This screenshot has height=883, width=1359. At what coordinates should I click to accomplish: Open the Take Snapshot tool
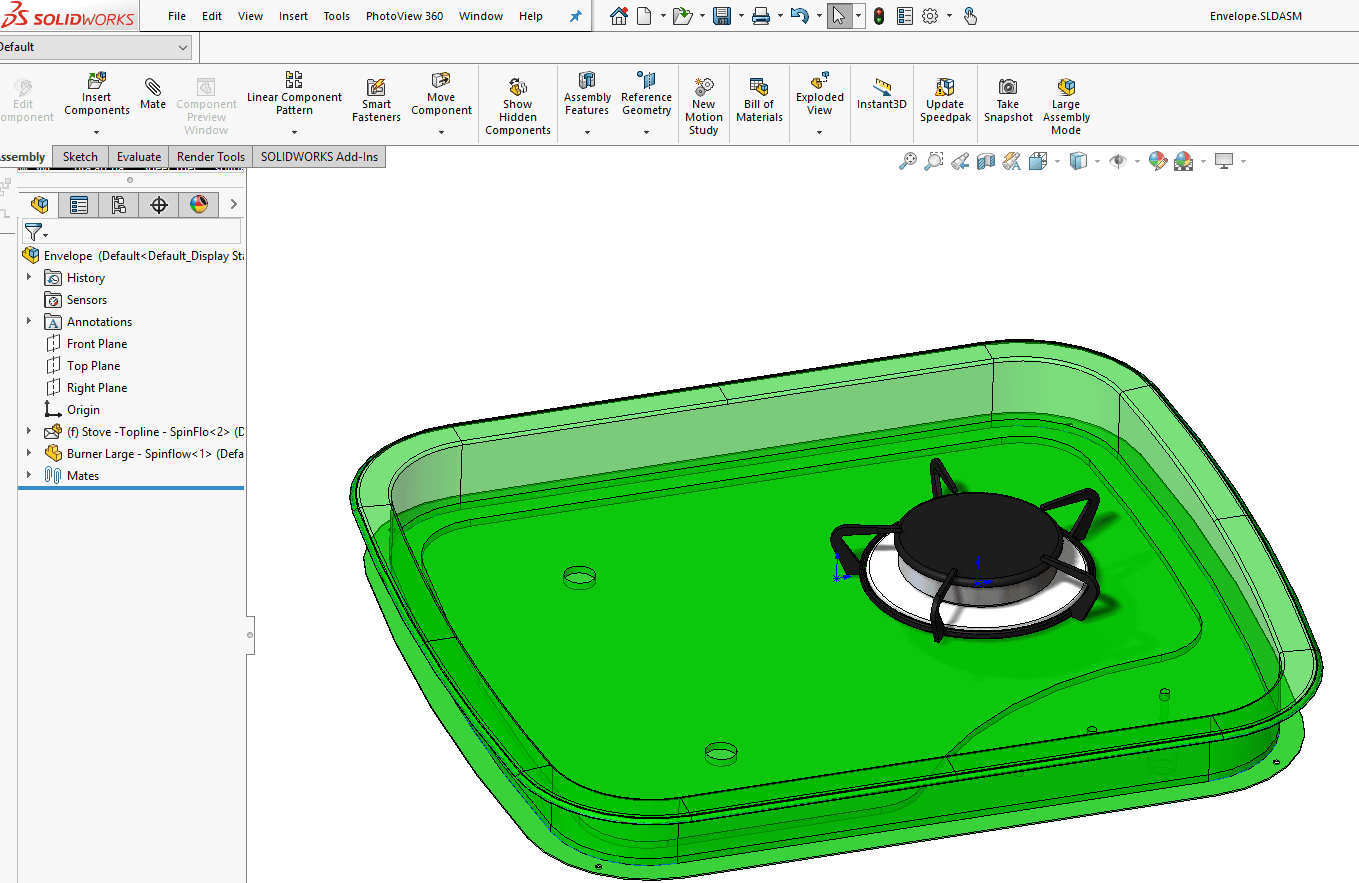[1007, 96]
